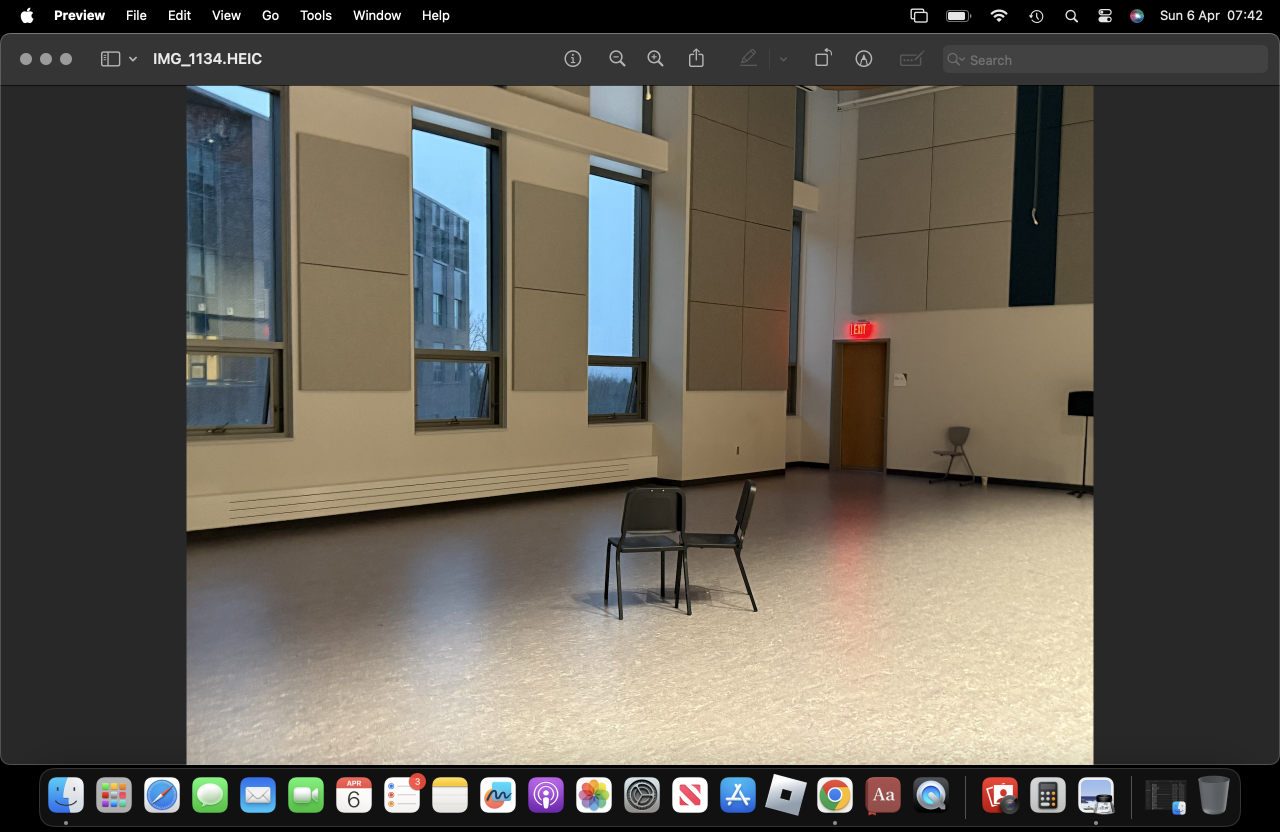1280x832 pixels.
Task: Open the File menu
Action: click(x=136, y=15)
